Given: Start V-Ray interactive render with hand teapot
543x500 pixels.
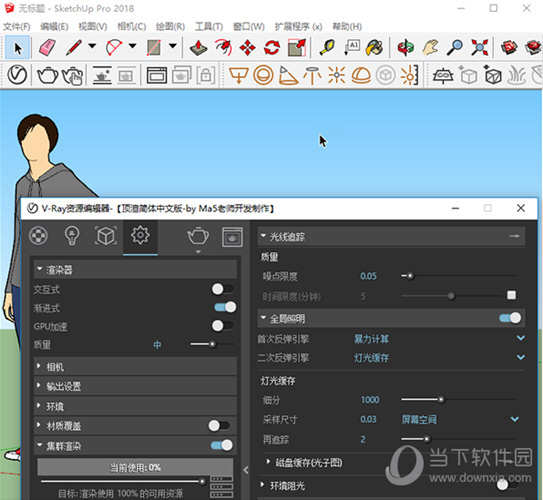Looking at the screenshot, I should [x=72, y=75].
